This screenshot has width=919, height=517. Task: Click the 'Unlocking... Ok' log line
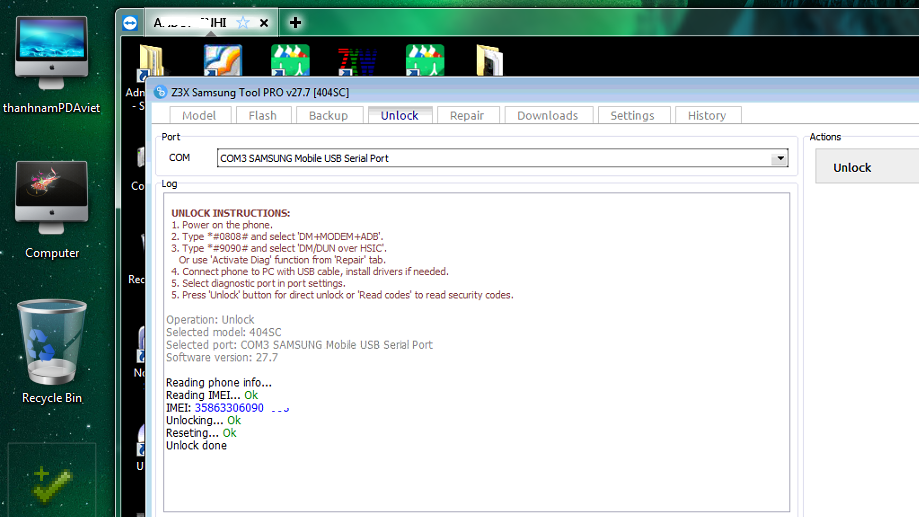coord(203,421)
